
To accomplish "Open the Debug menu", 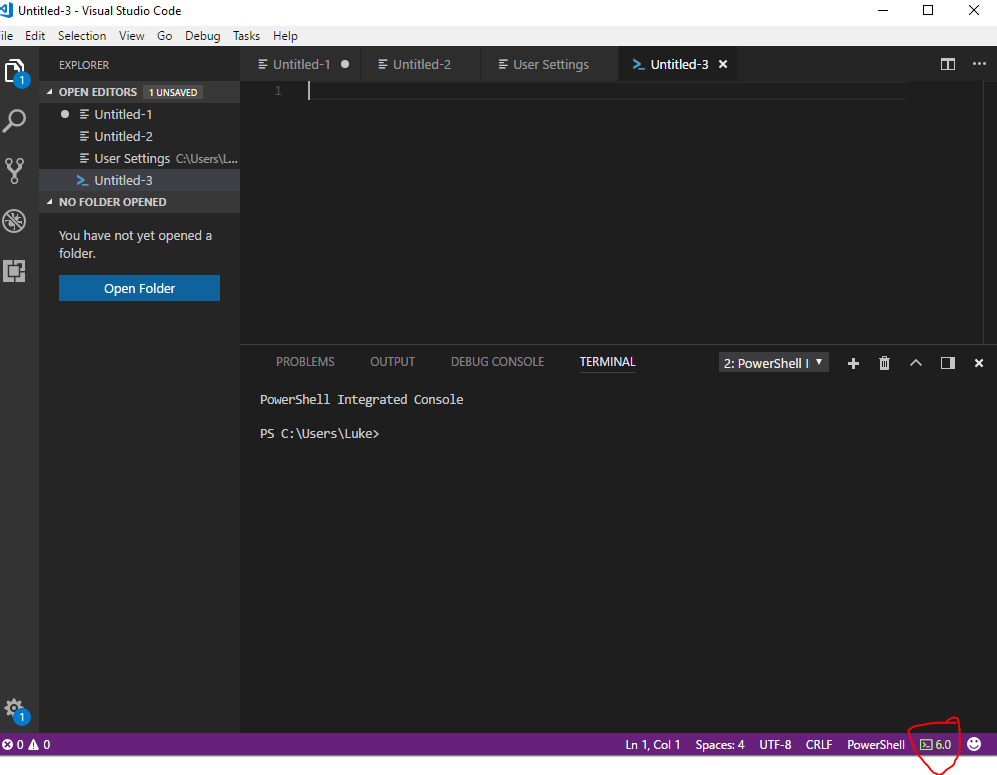I will 203,36.
